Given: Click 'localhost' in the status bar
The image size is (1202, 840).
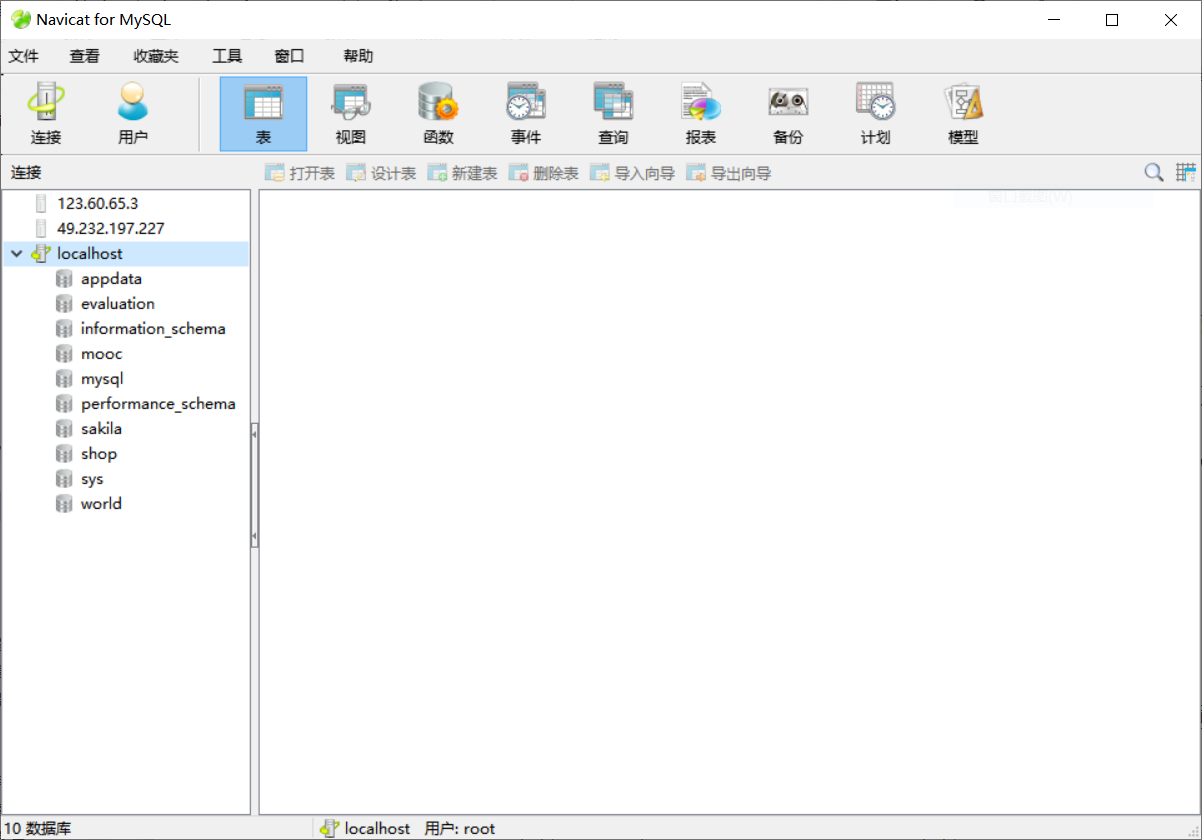Looking at the screenshot, I should click(x=377, y=828).
